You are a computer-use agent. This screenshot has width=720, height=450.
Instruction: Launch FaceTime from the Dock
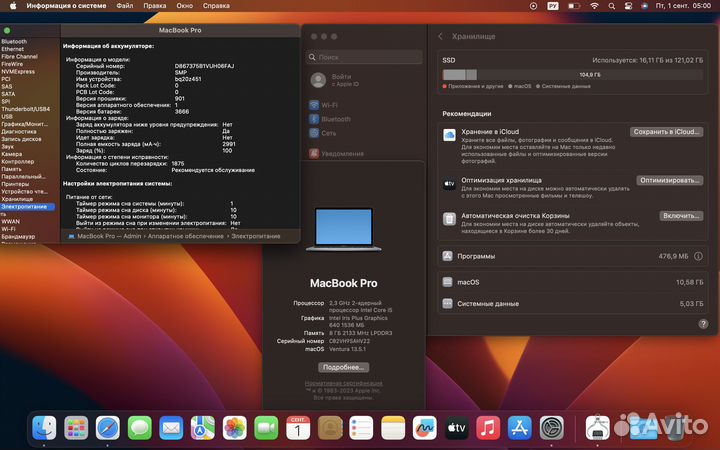click(x=266, y=428)
